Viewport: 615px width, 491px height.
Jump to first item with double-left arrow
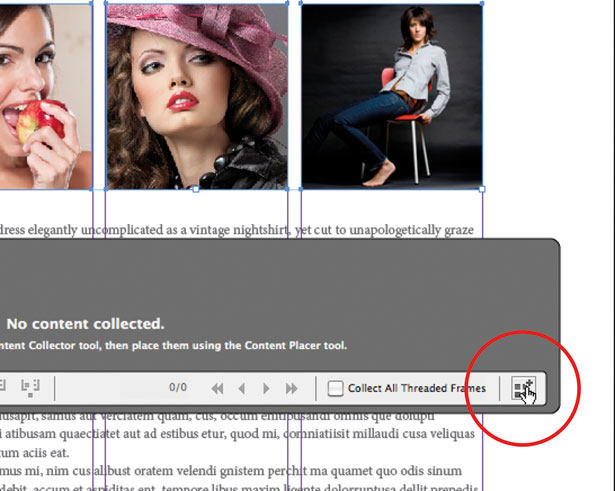217,389
